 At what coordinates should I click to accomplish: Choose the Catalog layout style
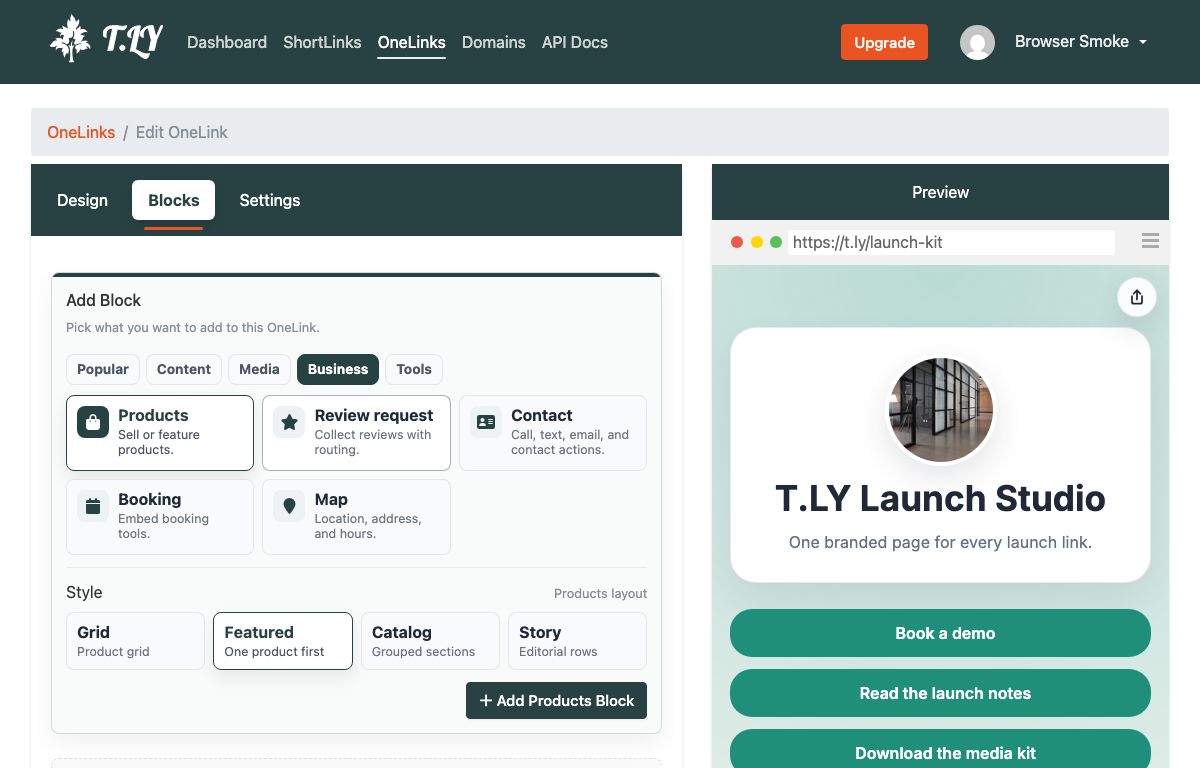click(430, 641)
